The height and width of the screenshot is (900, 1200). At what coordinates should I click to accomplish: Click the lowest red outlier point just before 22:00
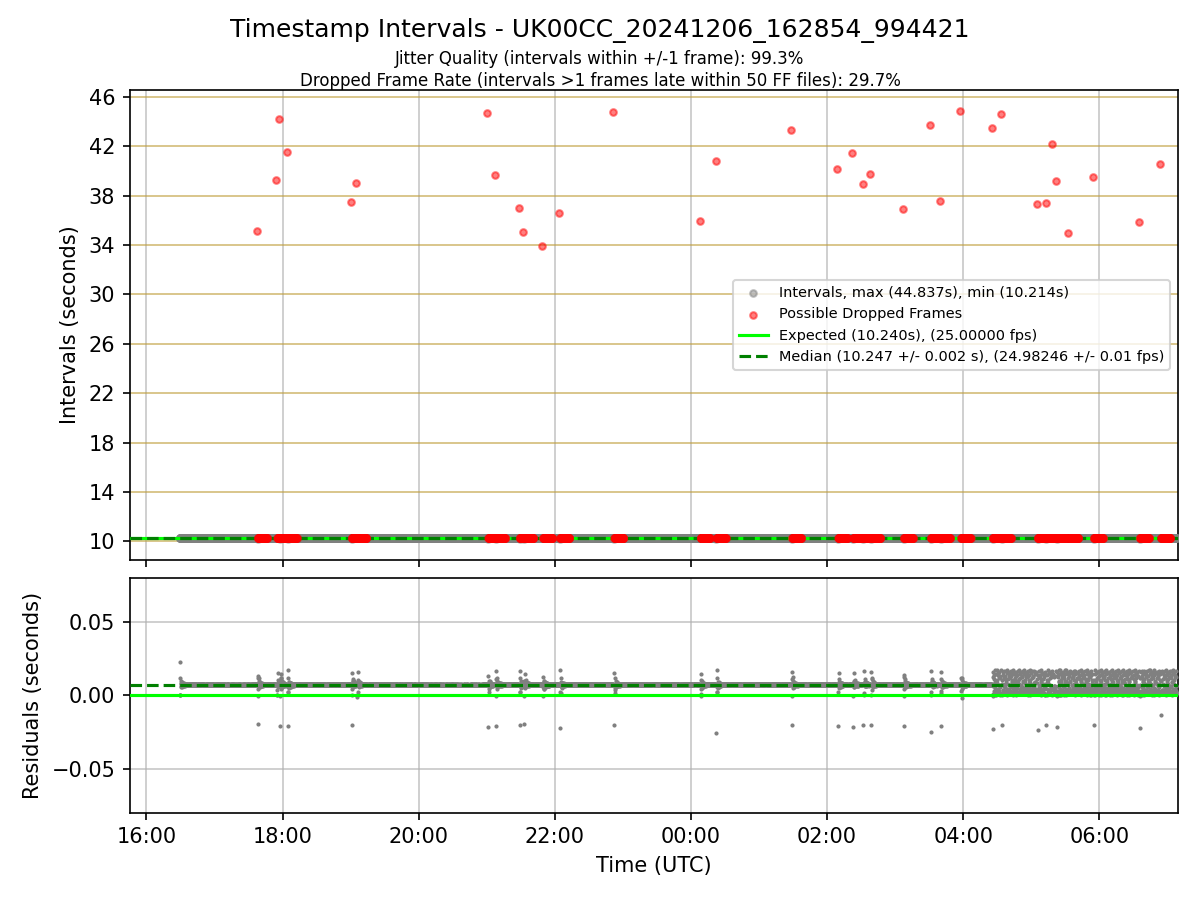(542, 246)
